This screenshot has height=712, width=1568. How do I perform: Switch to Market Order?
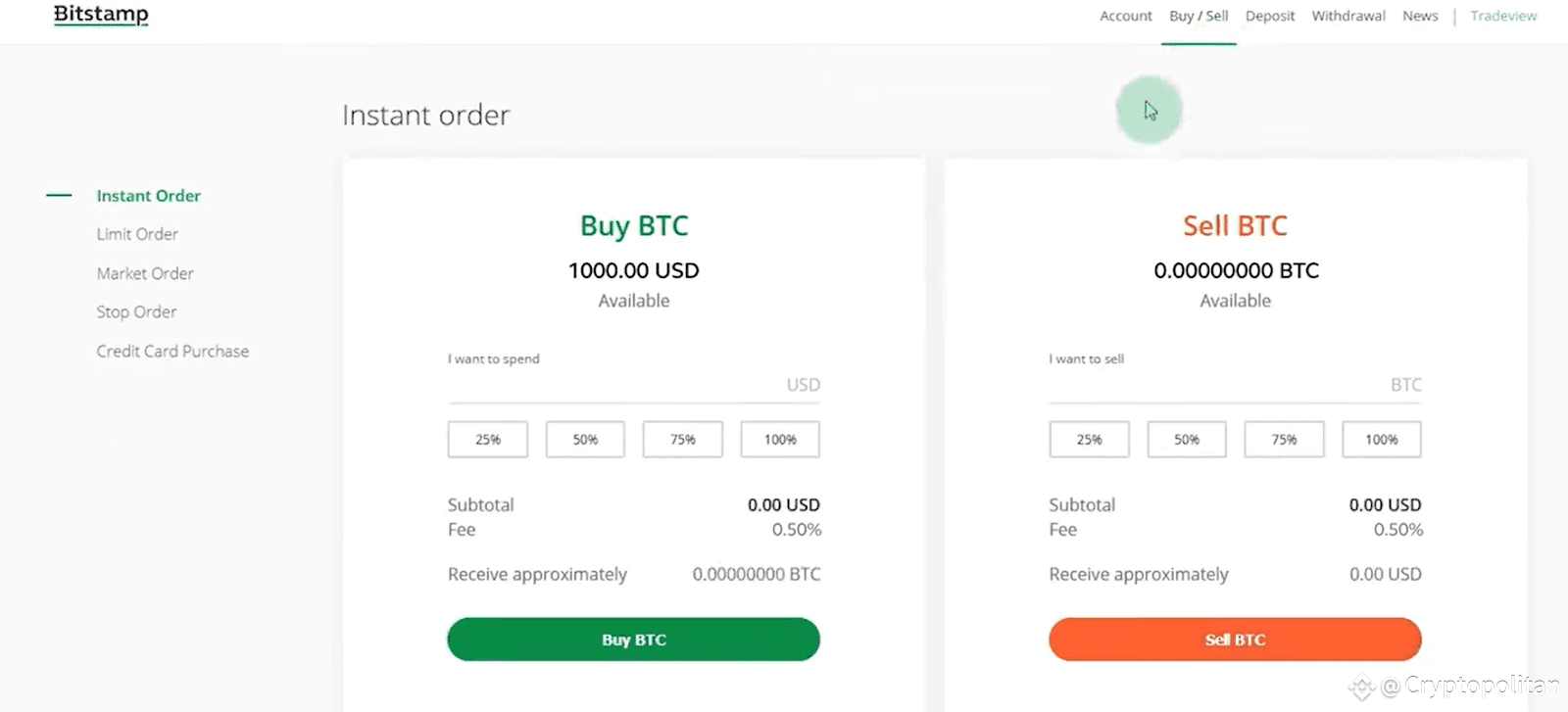[145, 273]
